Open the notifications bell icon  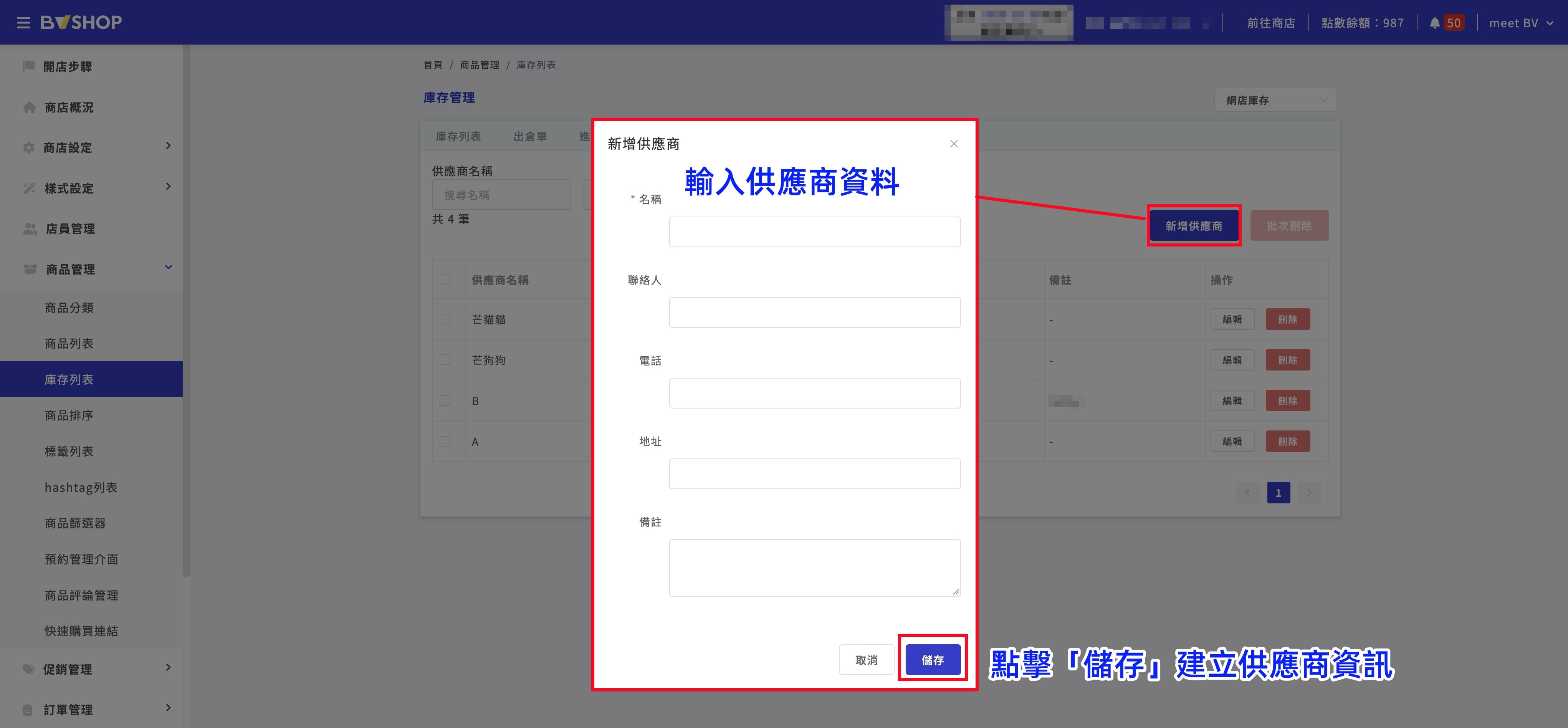coord(1435,23)
